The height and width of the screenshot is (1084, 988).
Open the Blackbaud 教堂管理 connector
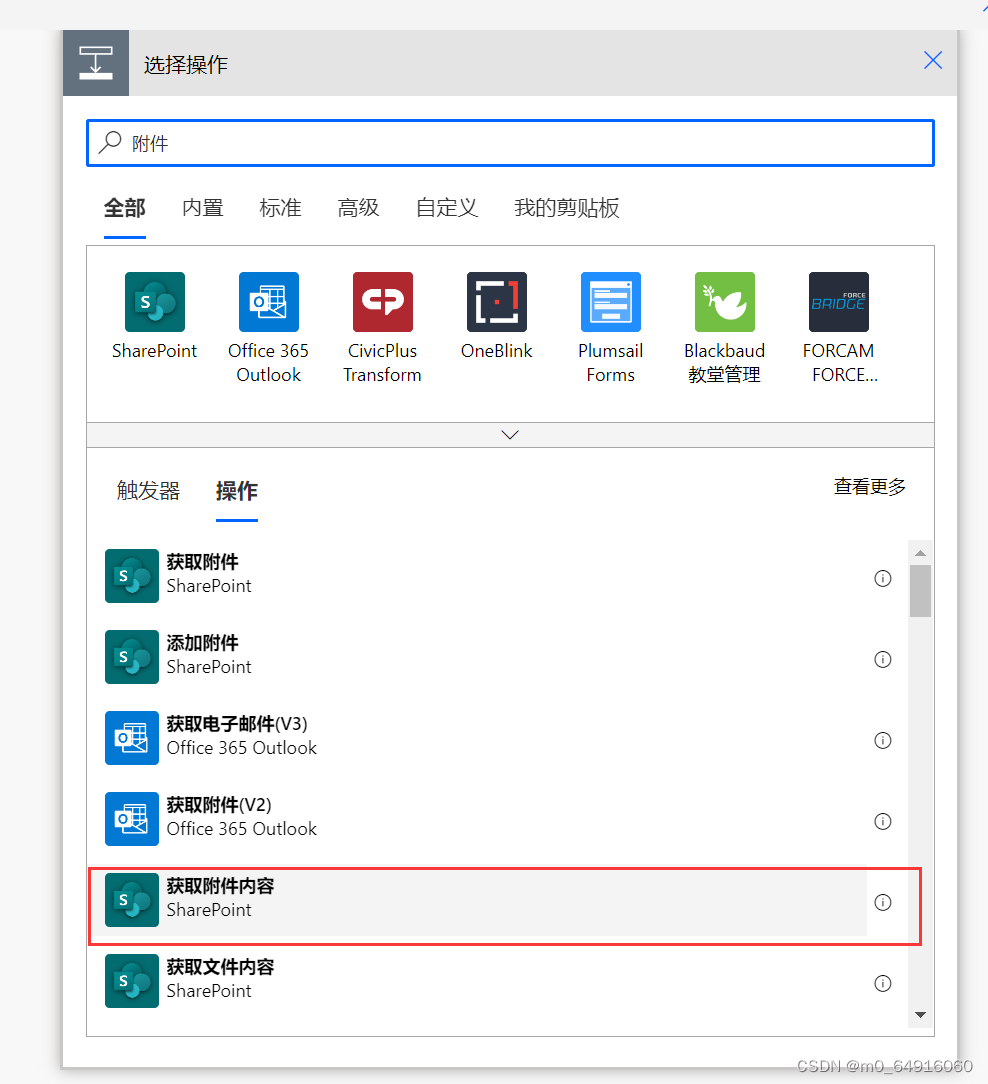point(725,301)
